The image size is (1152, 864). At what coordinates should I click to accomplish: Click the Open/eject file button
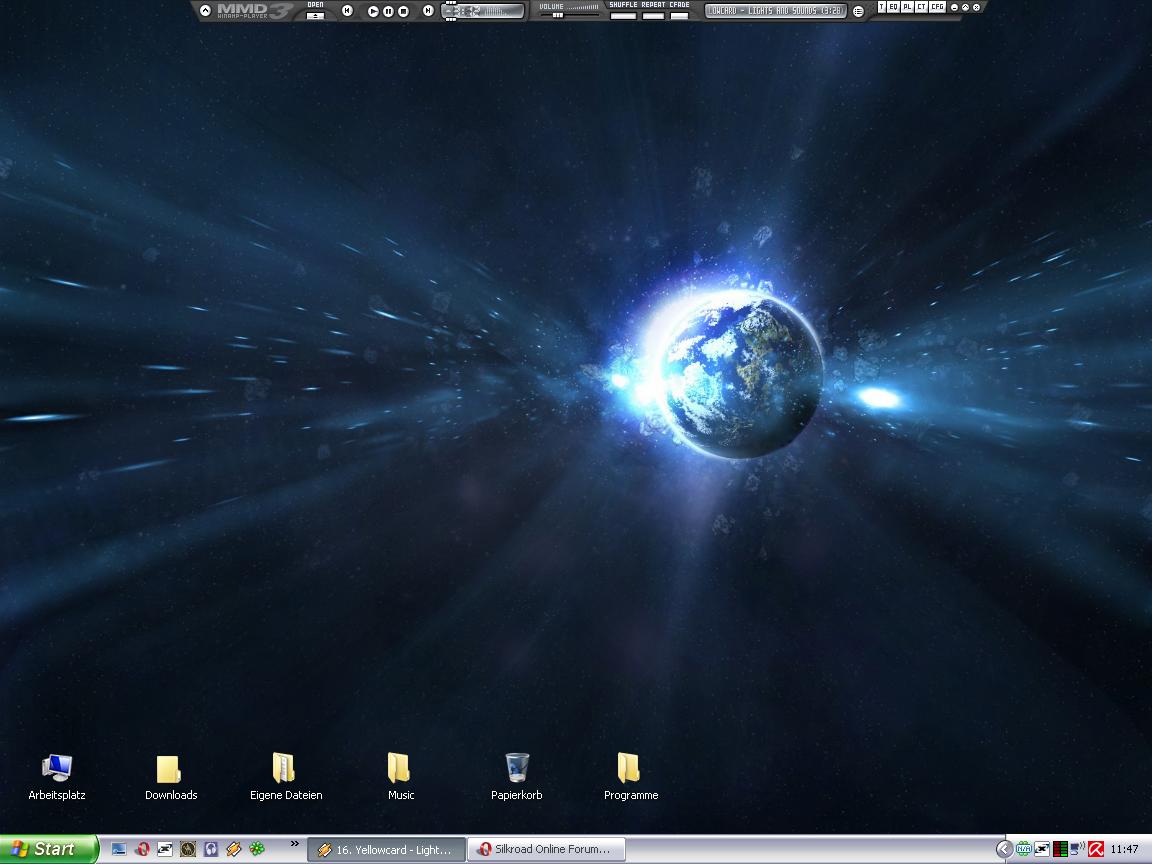315,15
